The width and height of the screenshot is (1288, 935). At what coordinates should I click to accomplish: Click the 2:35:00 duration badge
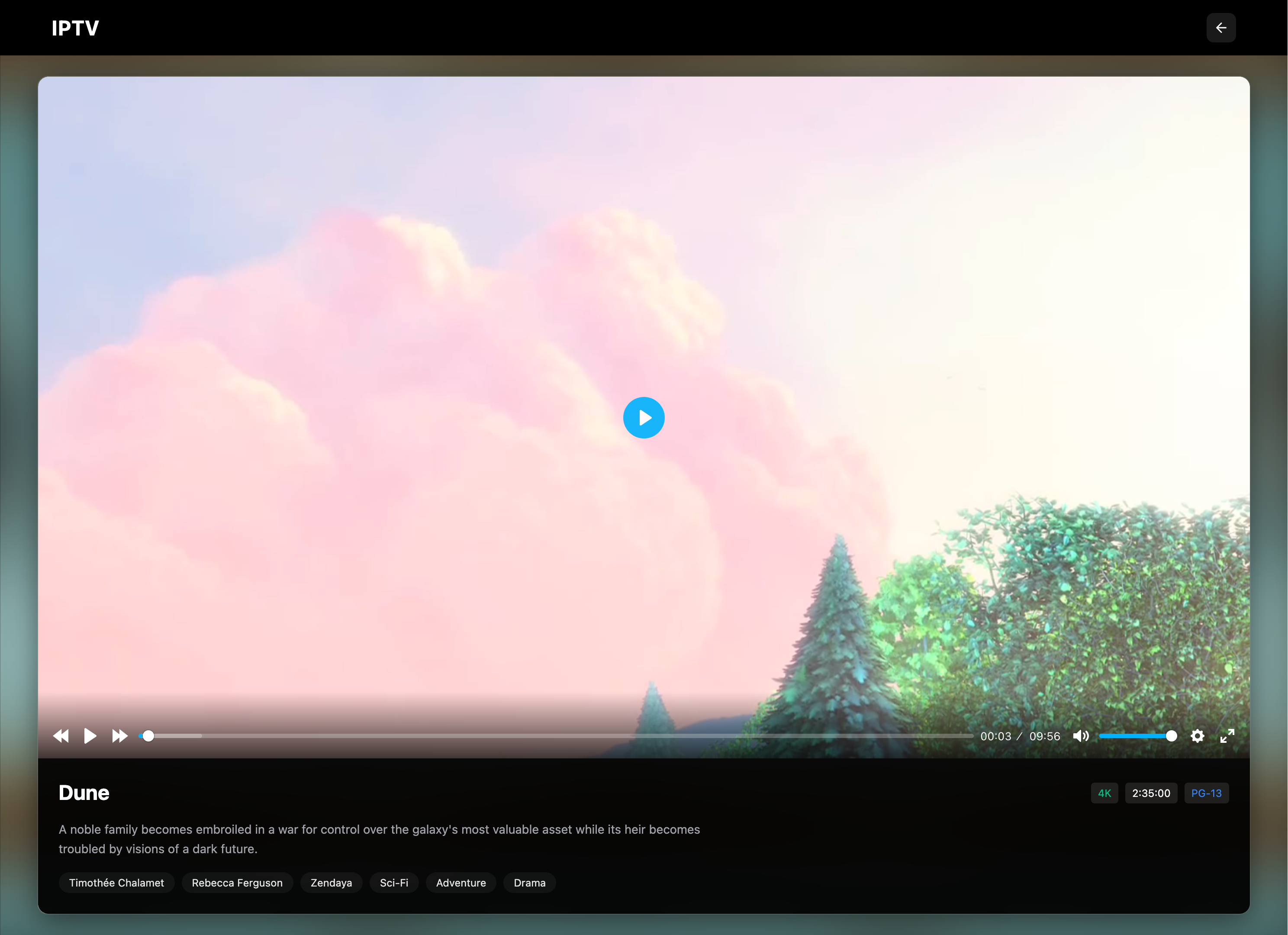1150,793
